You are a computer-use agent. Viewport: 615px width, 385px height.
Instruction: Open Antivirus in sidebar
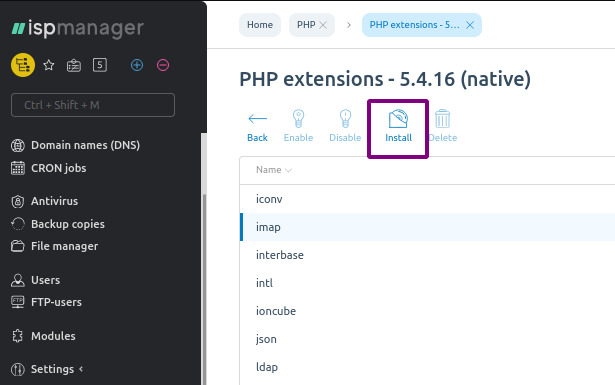pyautogui.click(x=54, y=201)
